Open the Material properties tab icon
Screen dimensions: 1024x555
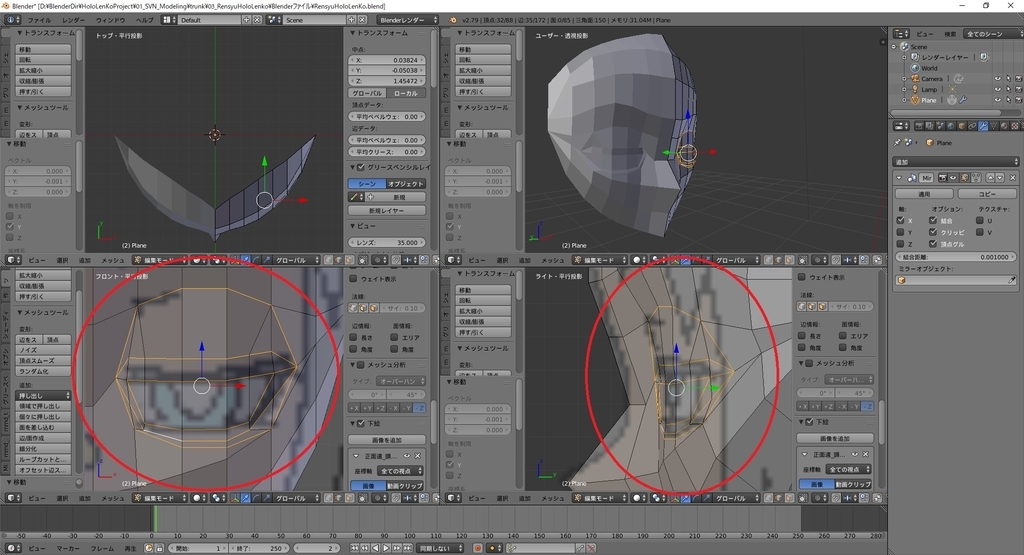click(1004, 126)
